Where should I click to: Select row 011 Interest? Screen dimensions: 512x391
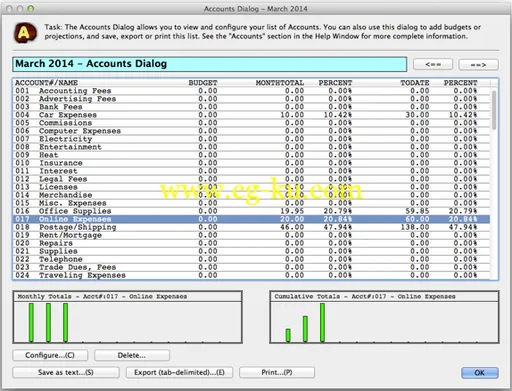[x=252, y=171]
